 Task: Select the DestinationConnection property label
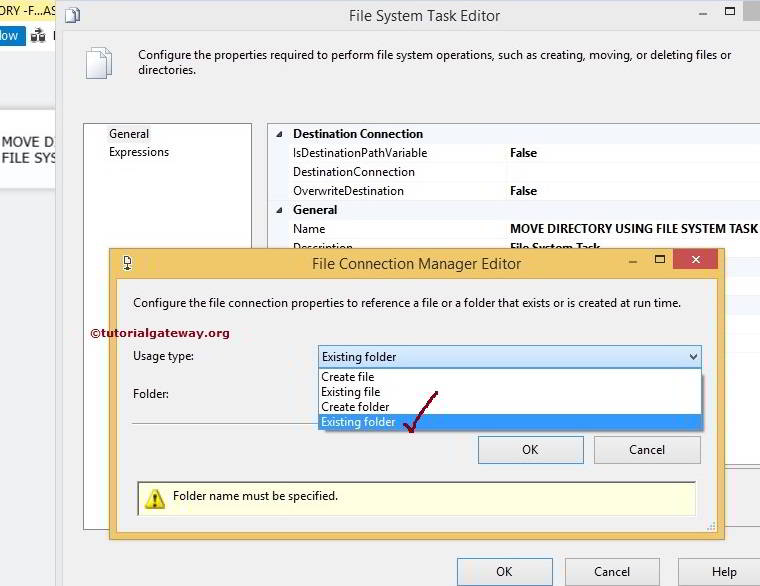pyautogui.click(x=354, y=172)
